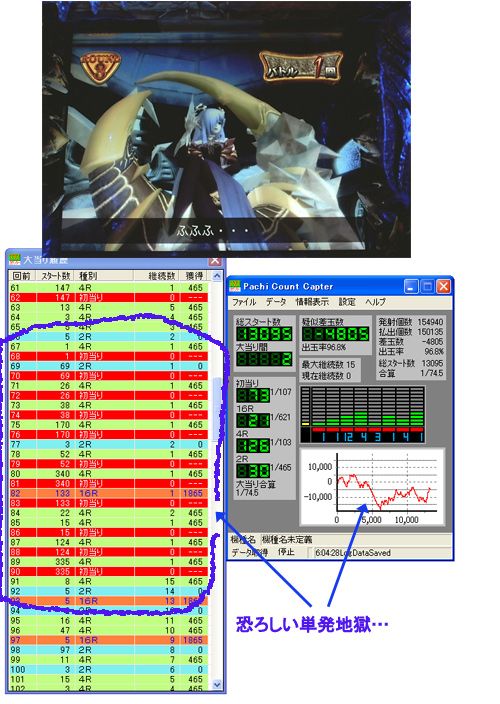Click the 大当り履歴 window title icon
Screen dimensions: 500x704
(x=15, y=260)
